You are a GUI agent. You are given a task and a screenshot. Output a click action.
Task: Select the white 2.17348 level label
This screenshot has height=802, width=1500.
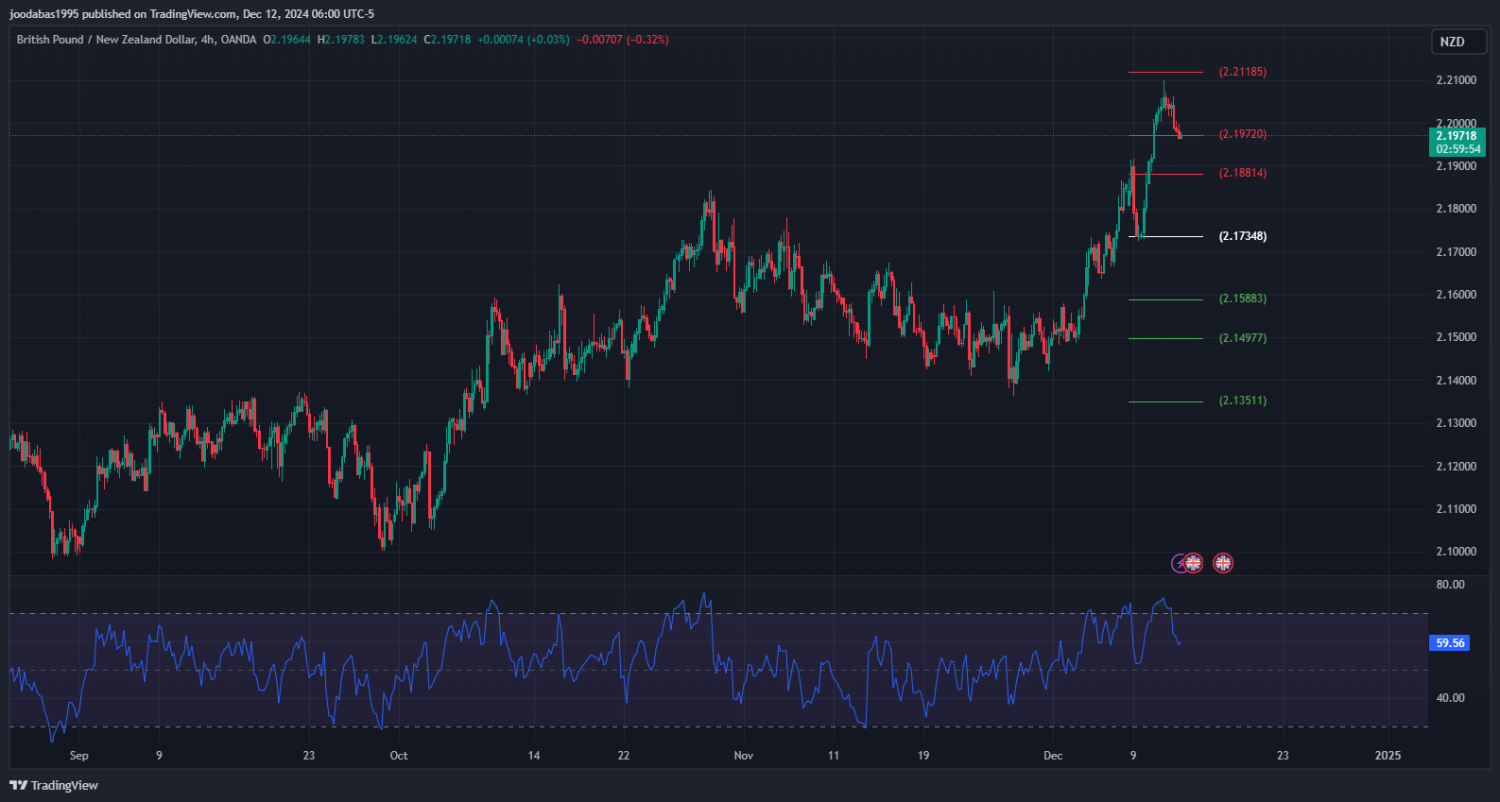coord(1242,236)
